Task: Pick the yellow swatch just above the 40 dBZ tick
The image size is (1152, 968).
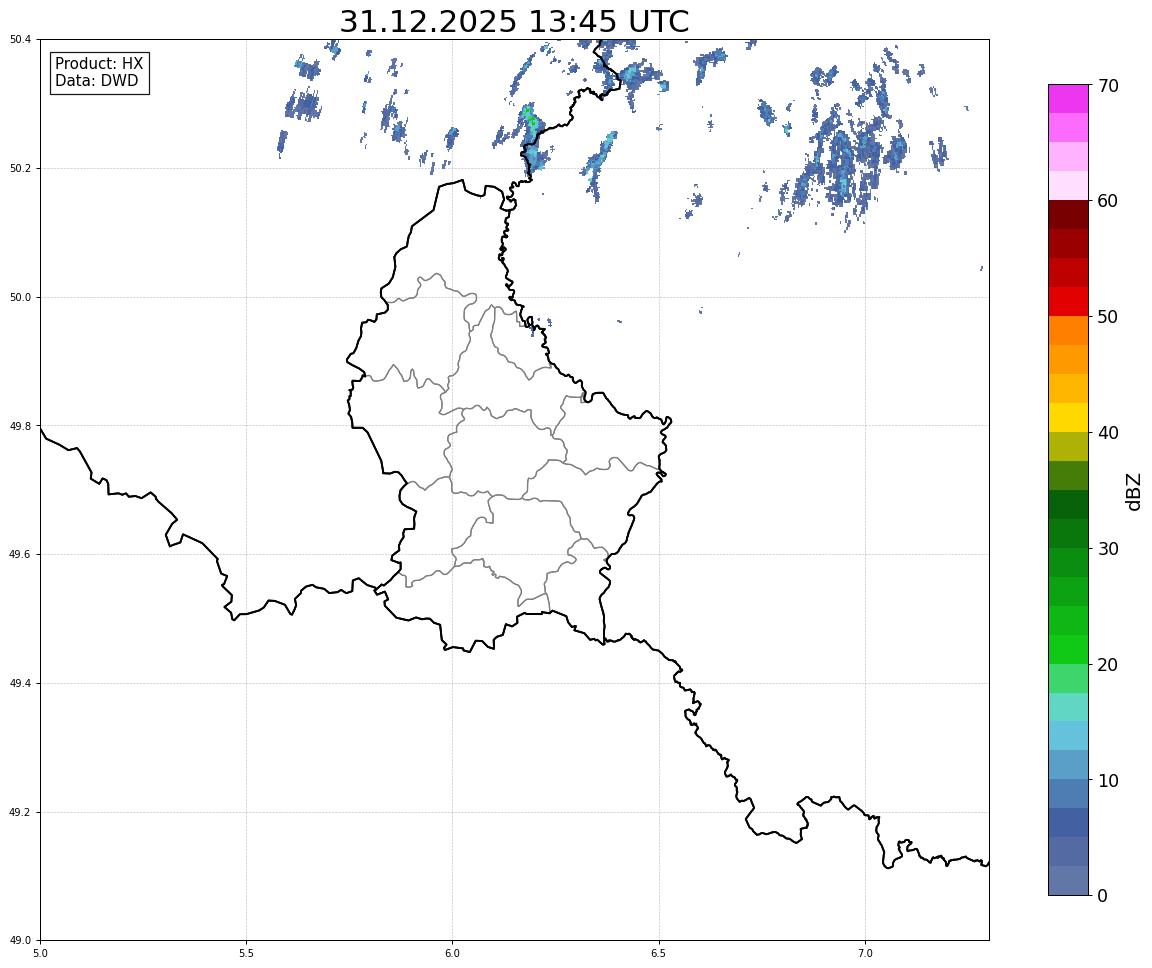Action: tap(1068, 417)
